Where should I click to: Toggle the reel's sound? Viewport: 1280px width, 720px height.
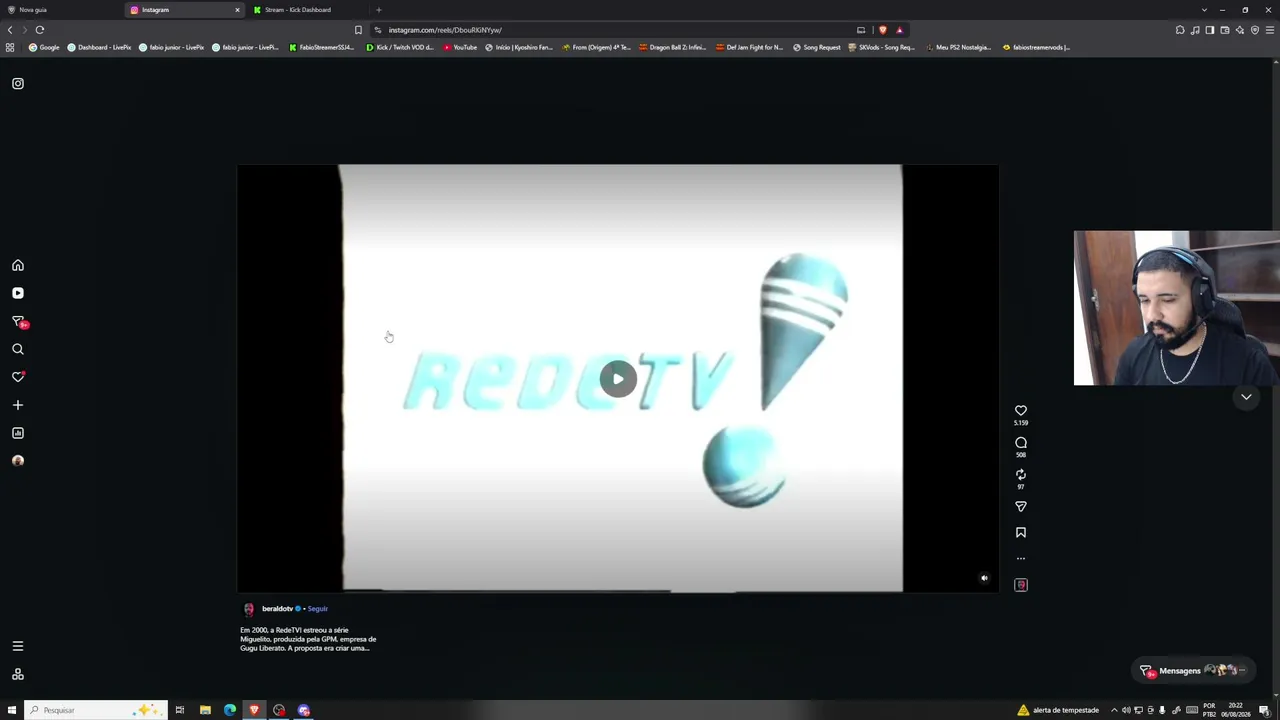click(x=984, y=578)
